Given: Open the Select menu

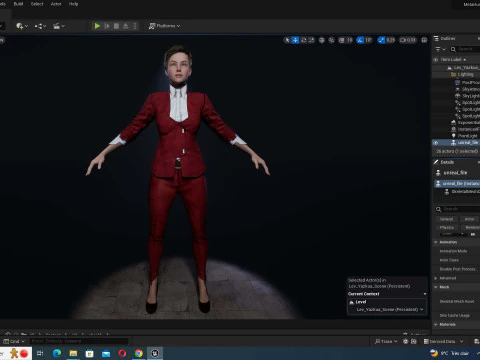Looking at the screenshot, I should coord(37,4).
